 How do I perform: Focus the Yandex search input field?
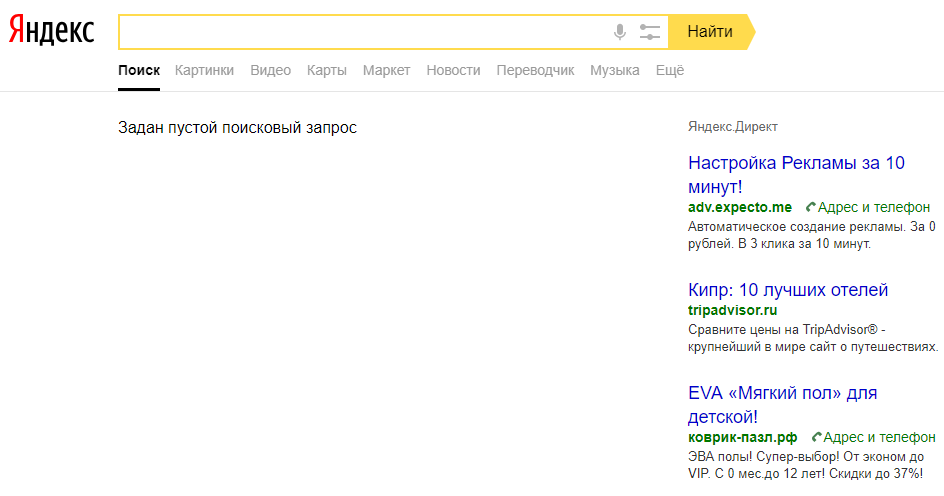(364, 32)
